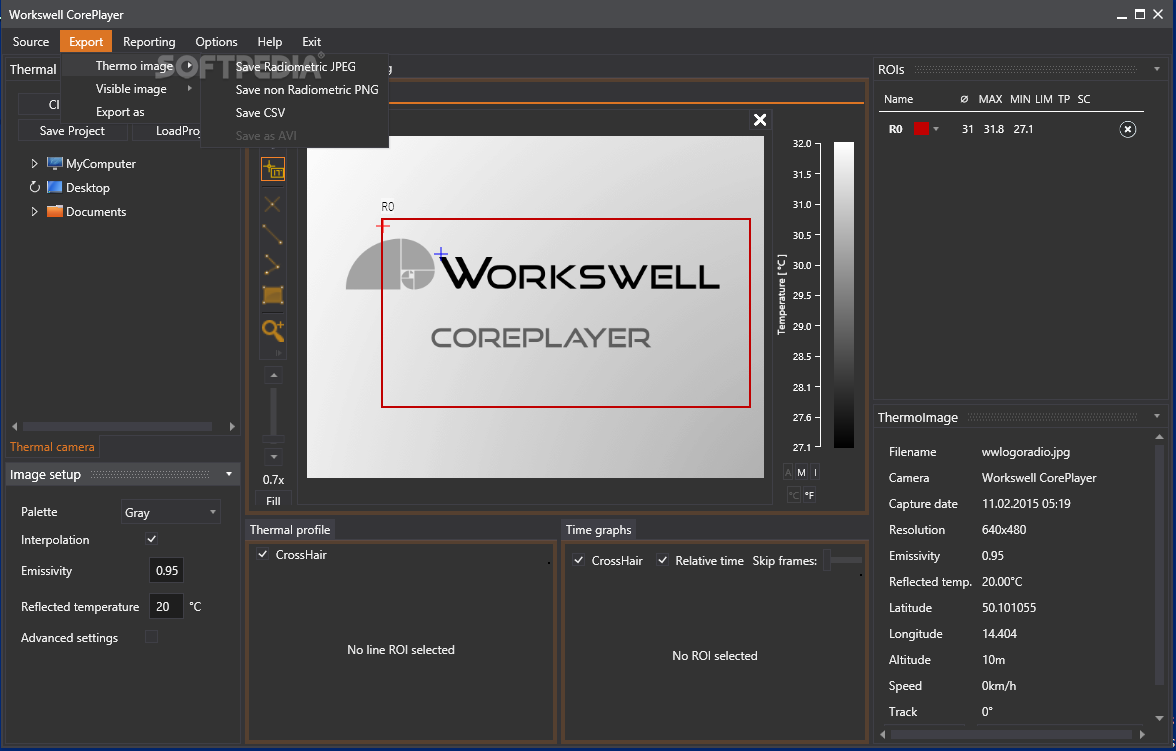Image resolution: width=1176 pixels, height=751 pixels.
Task: Enable the Advanced settings checkbox
Action: tap(152, 637)
